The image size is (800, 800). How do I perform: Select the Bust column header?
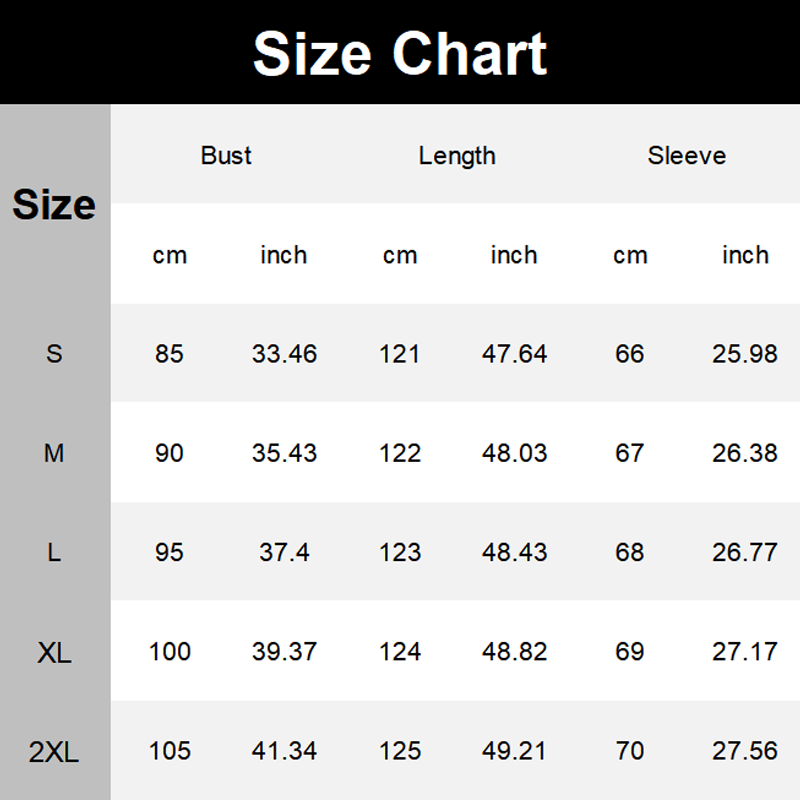click(x=226, y=156)
